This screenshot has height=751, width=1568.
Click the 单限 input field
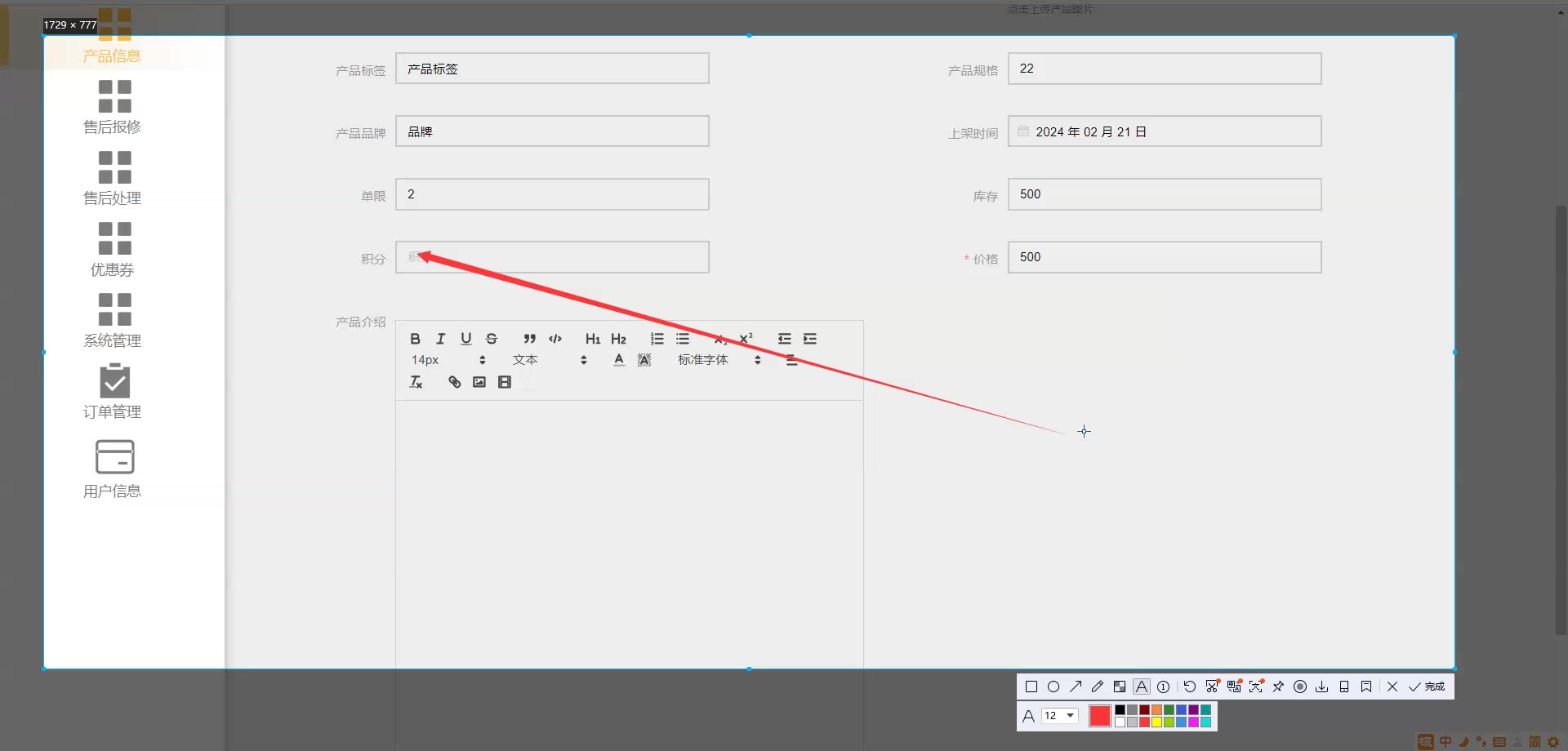(552, 194)
